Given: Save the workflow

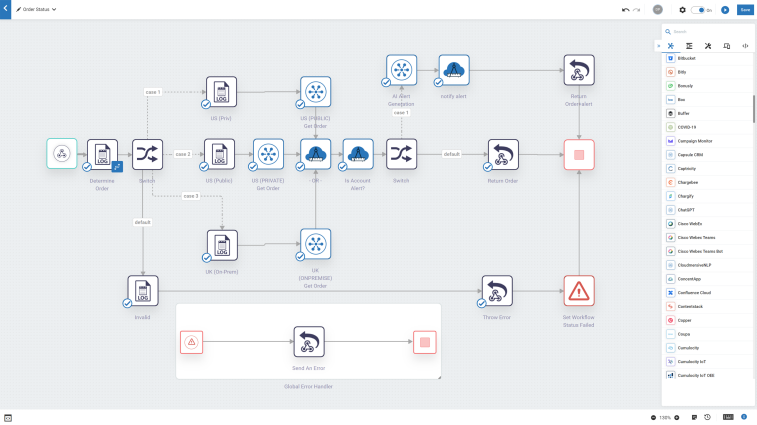Looking at the screenshot, I should point(745,10).
